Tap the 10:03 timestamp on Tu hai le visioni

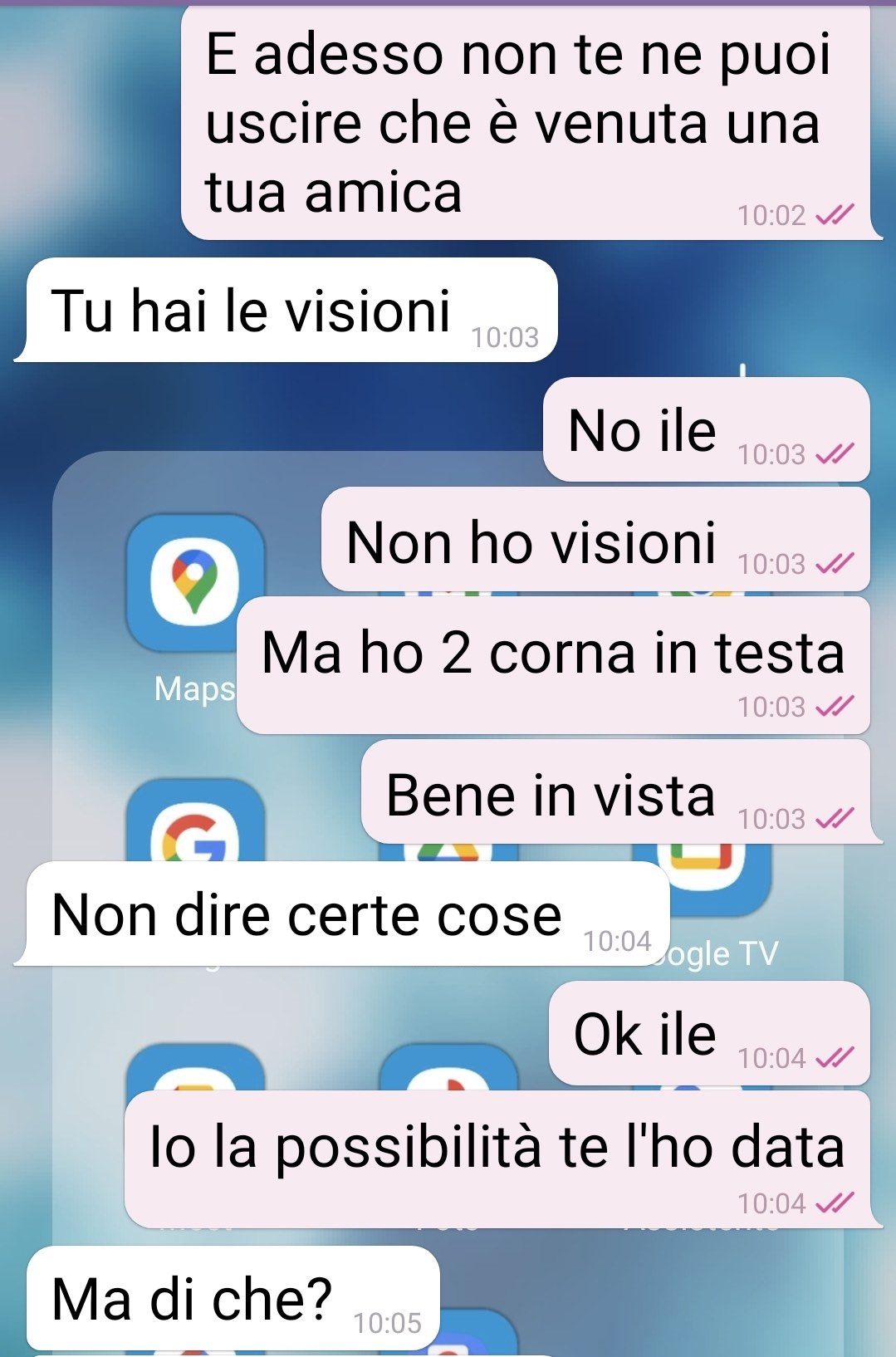click(x=505, y=337)
